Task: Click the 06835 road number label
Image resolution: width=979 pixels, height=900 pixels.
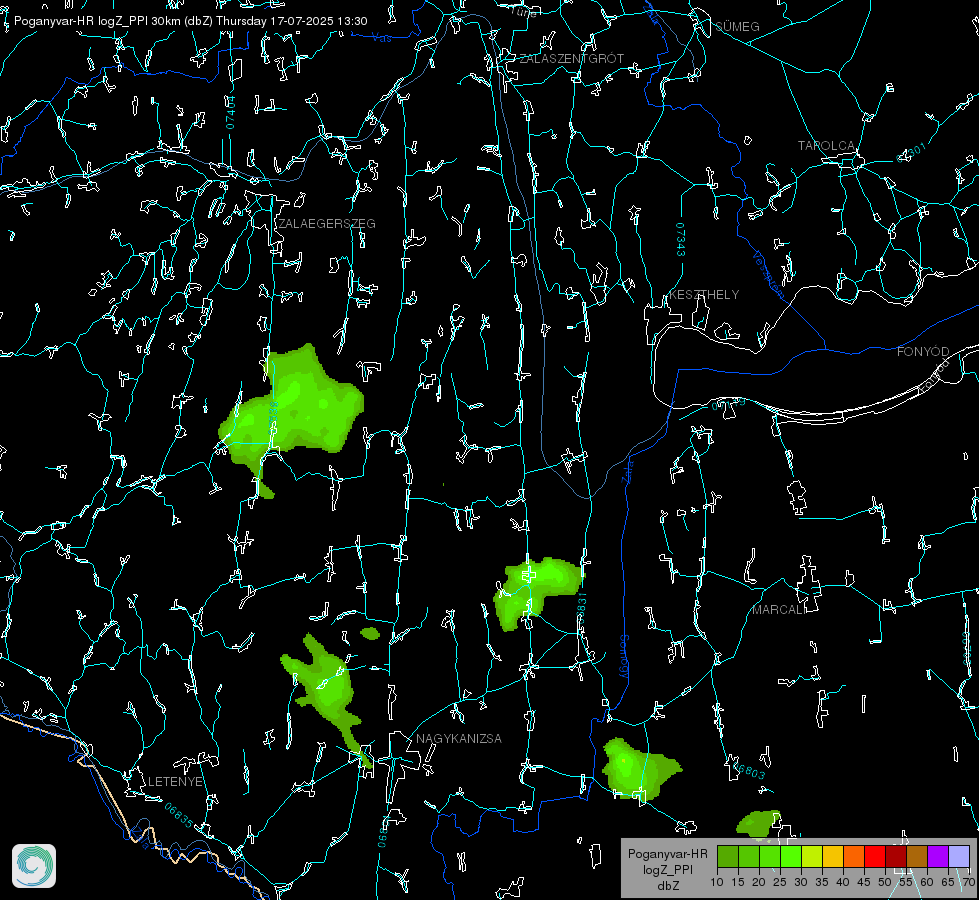Action: click(x=179, y=816)
